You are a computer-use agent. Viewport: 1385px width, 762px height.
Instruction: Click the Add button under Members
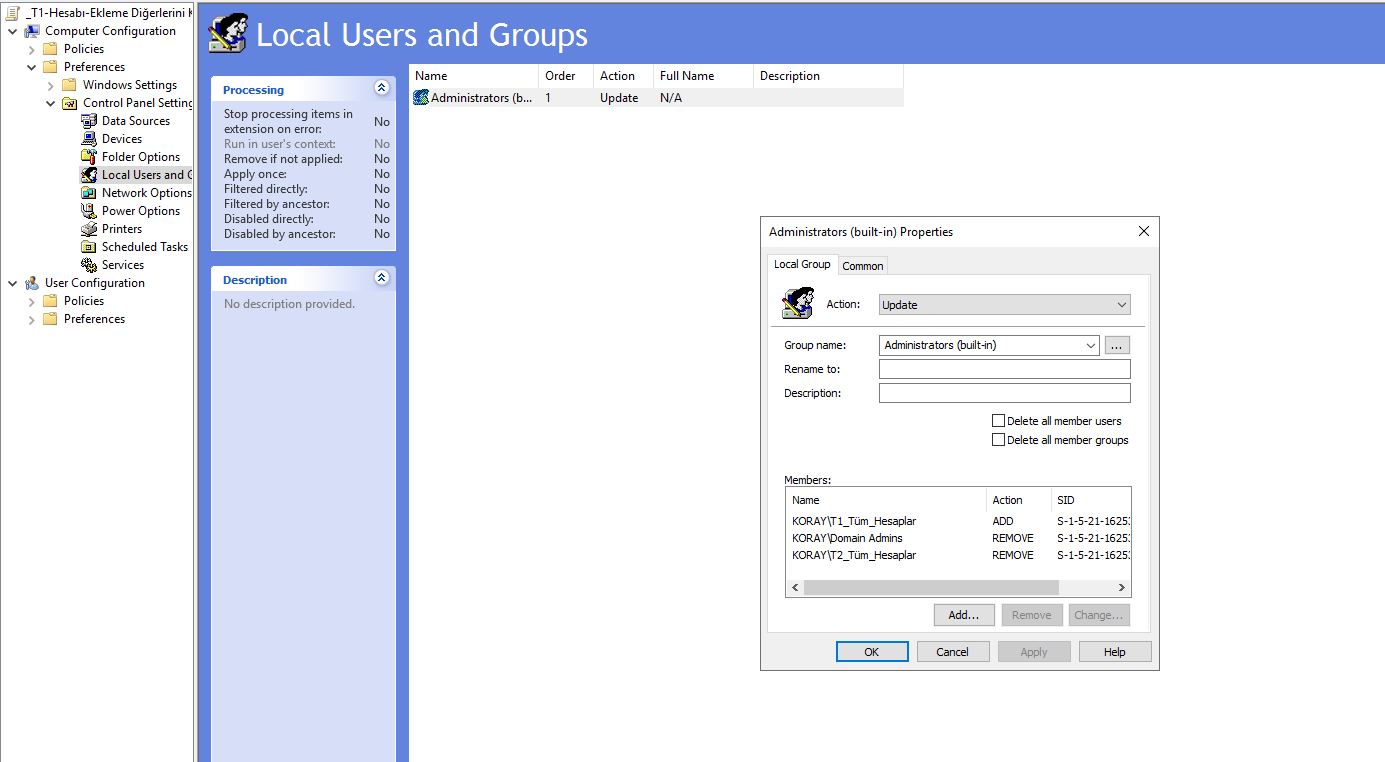(x=963, y=614)
